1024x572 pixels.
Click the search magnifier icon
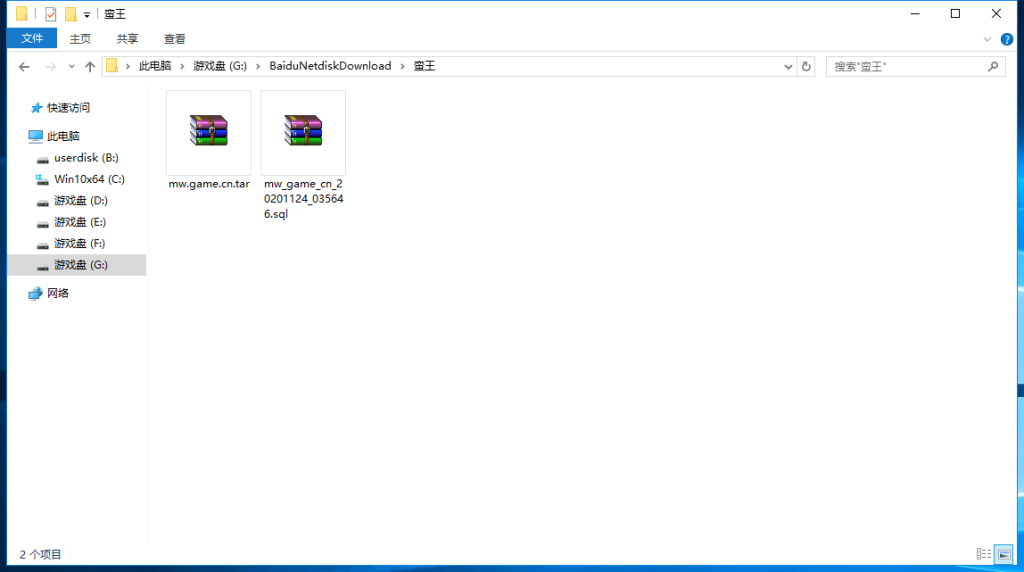(x=993, y=67)
